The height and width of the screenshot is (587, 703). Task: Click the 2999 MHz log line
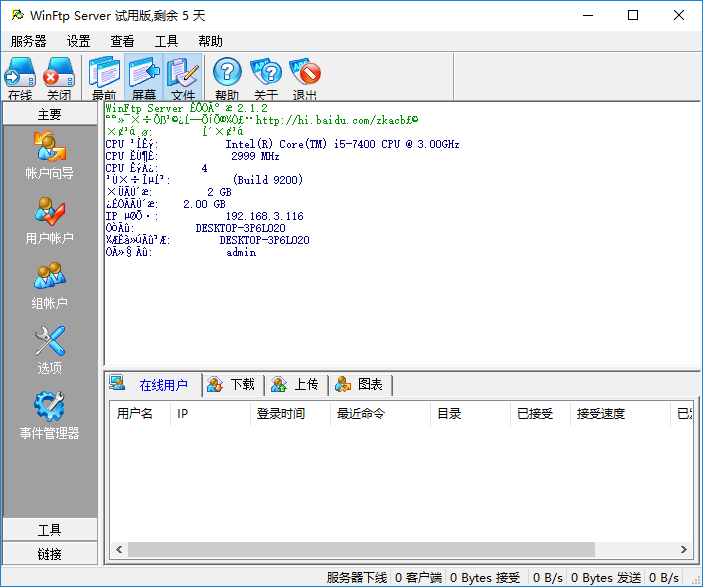(x=255, y=156)
